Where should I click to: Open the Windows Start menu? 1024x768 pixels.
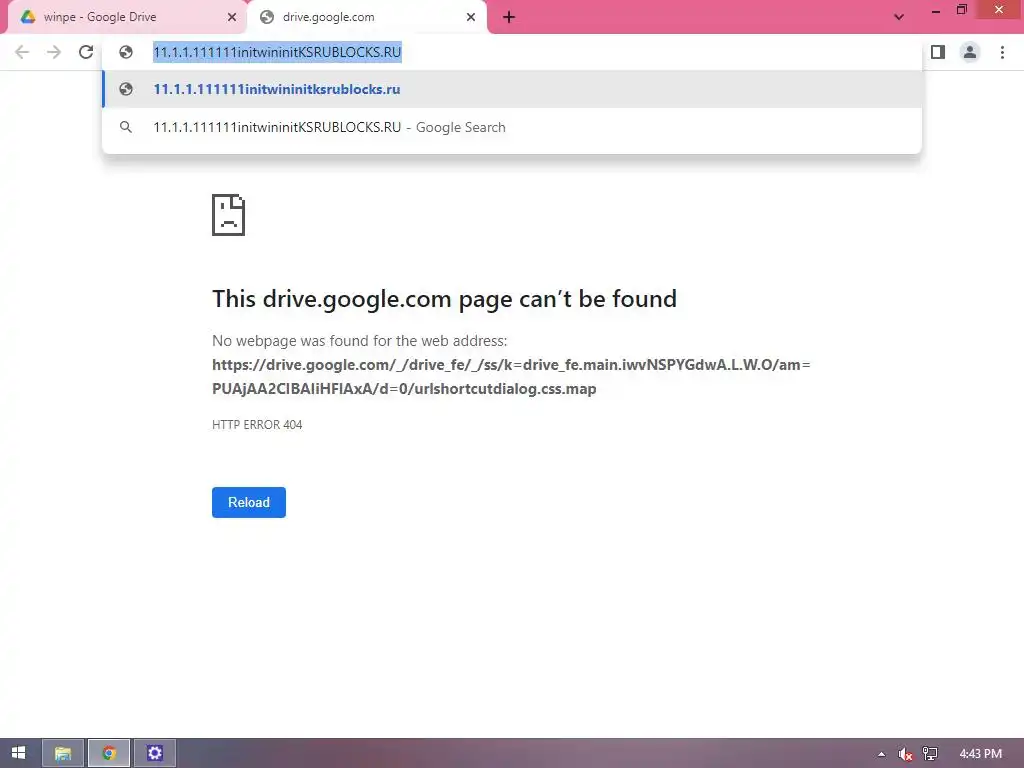point(18,753)
